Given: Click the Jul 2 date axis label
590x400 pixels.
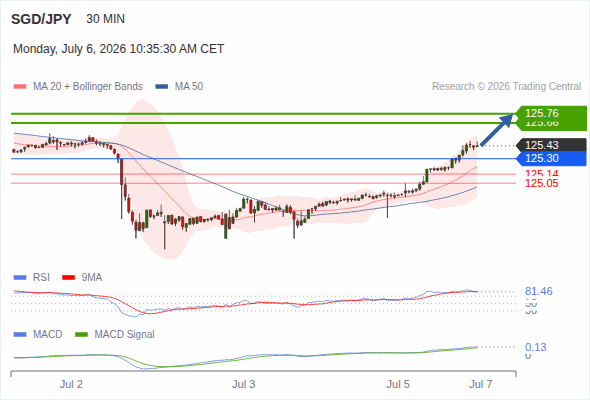Looking at the screenshot, I should pyautogui.click(x=71, y=384).
